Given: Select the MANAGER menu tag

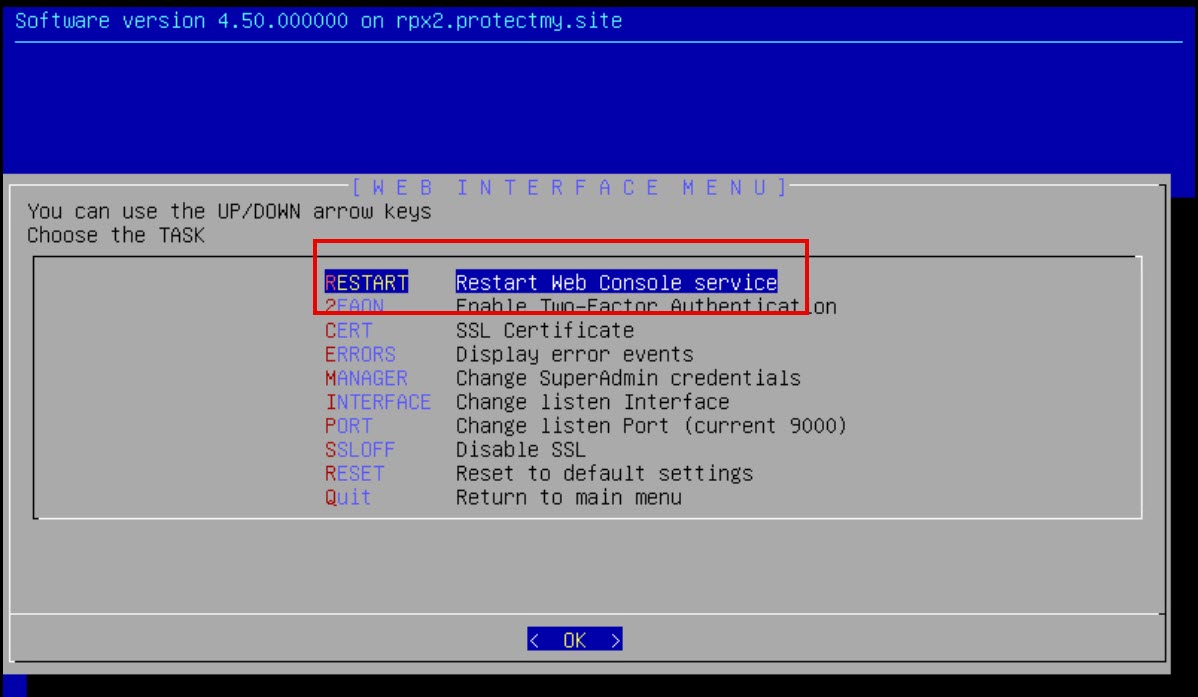Looking at the screenshot, I should pos(366,379).
